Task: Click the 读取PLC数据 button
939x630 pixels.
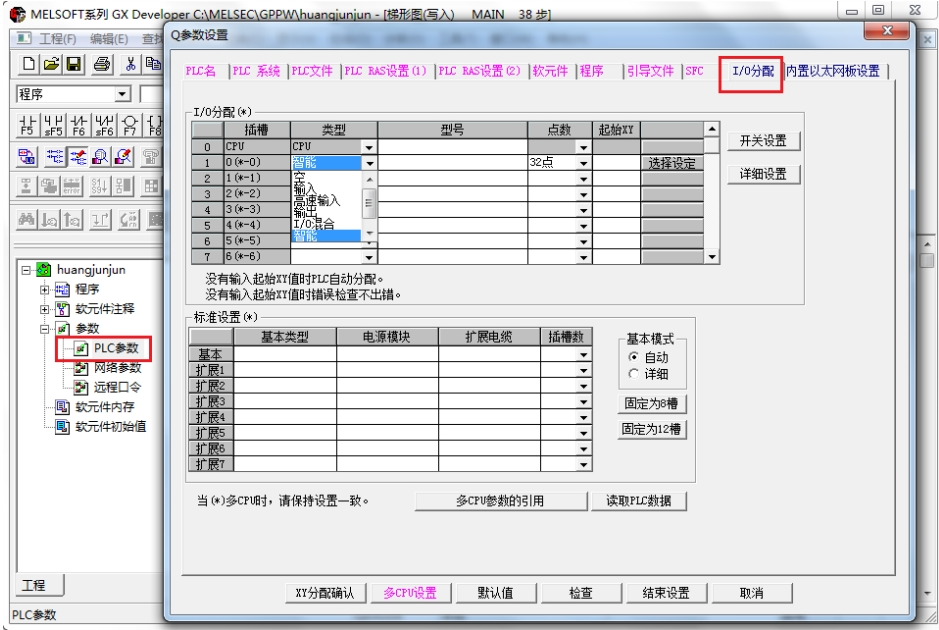Action: (x=638, y=501)
